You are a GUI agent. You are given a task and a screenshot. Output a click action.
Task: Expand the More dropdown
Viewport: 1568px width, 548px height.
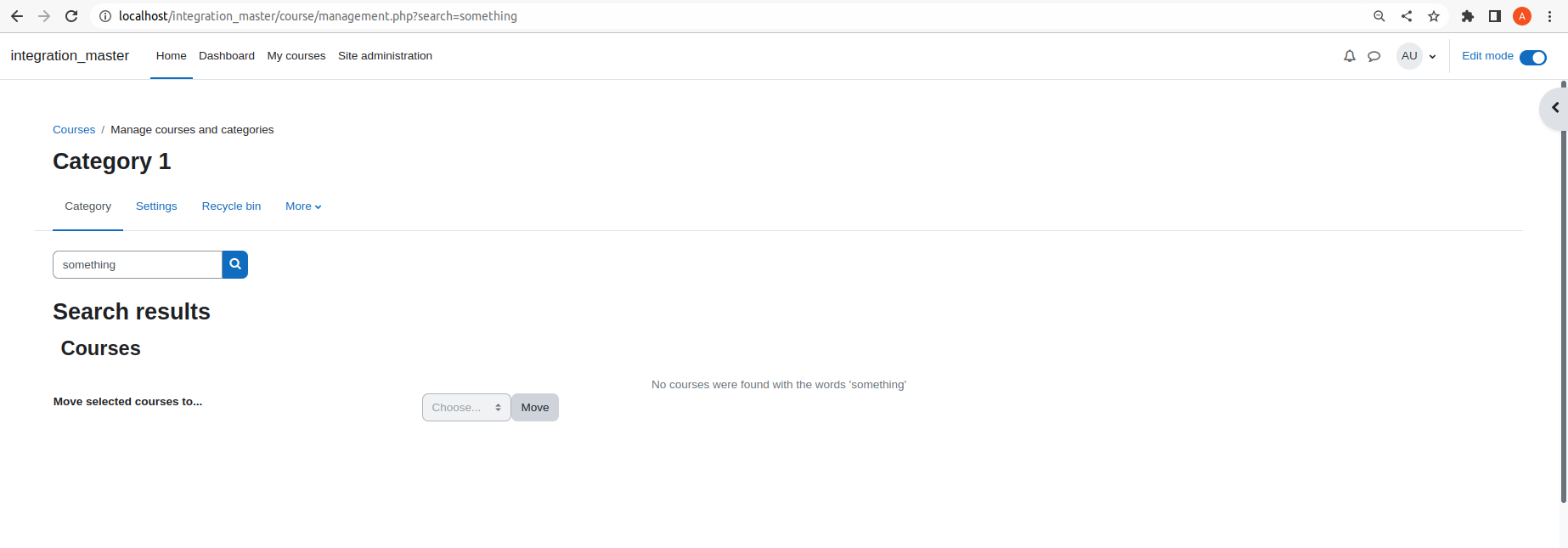pos(303,206)
